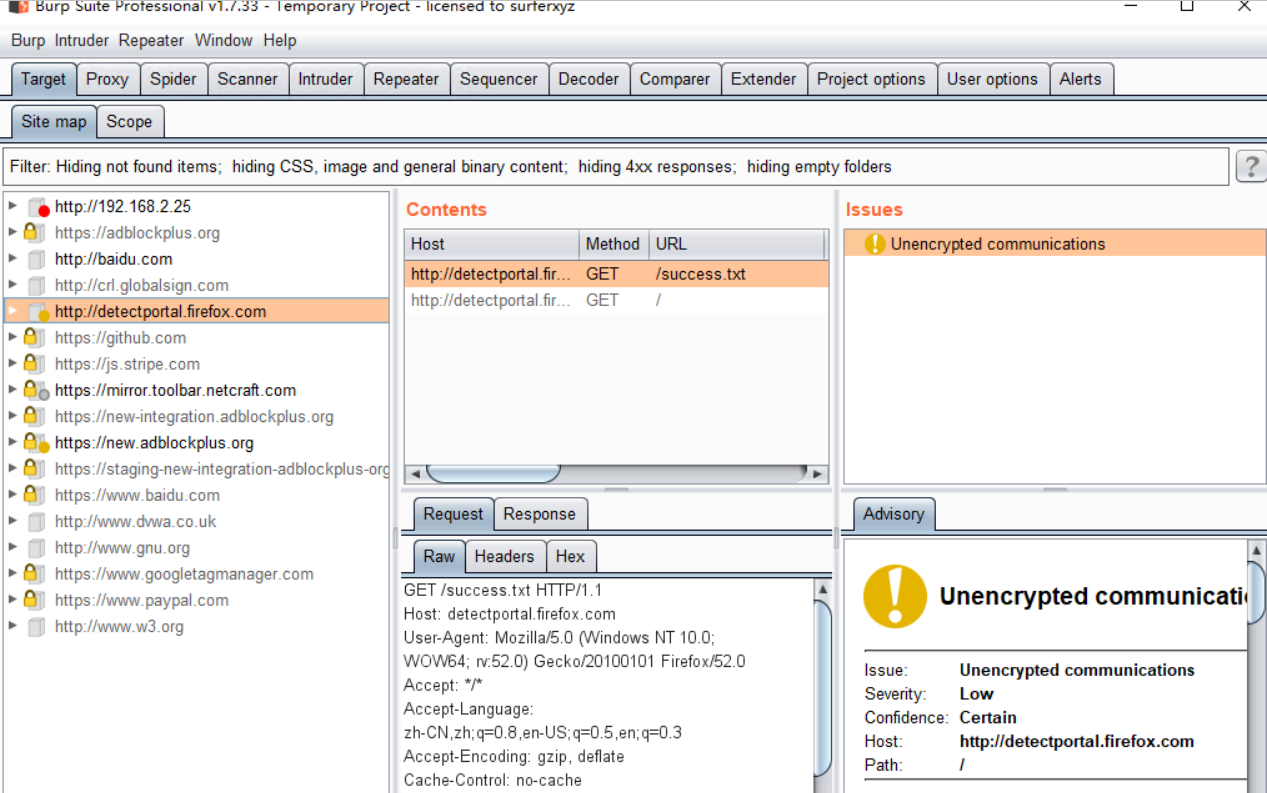Switch to the Response tab
Screen dimensions: 1267x793
(539, 514)
